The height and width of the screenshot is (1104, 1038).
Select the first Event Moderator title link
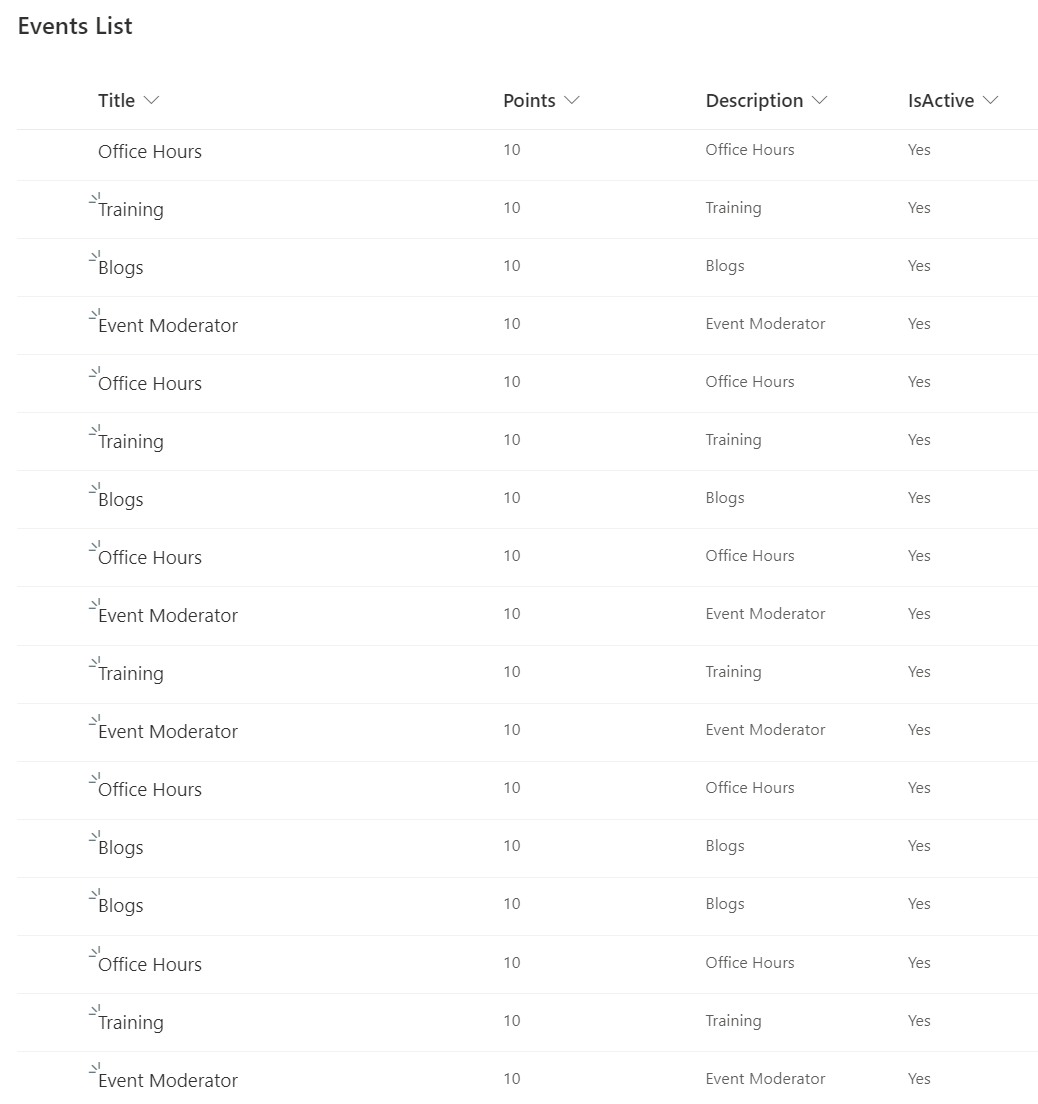(x=167, y=325)
